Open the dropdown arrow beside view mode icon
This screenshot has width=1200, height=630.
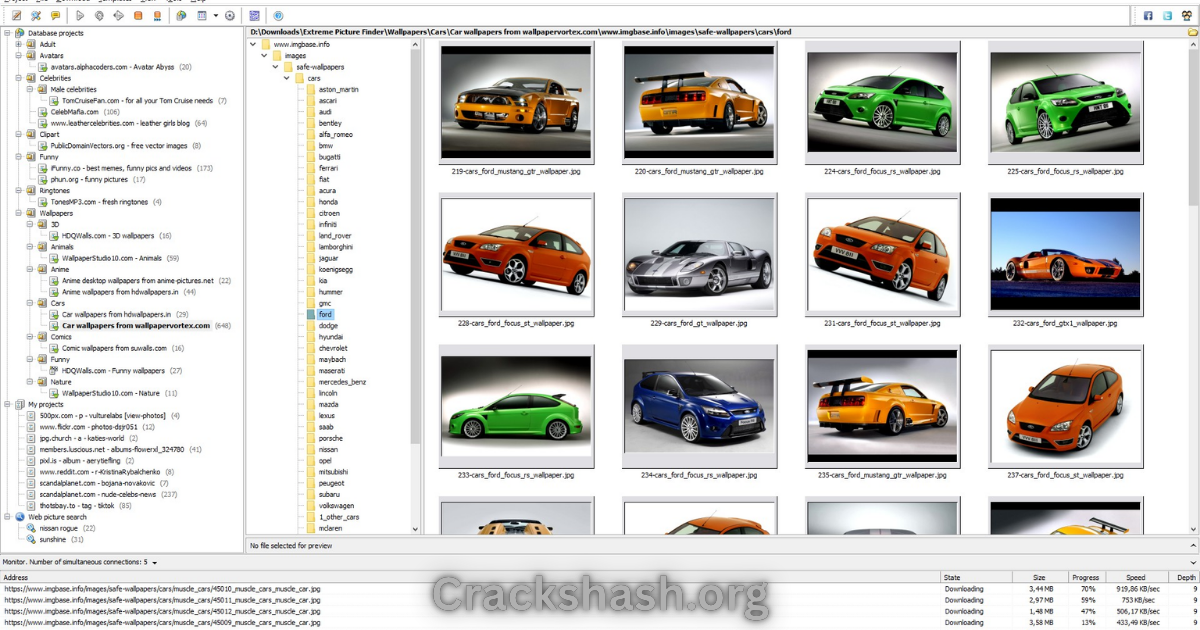coord(215,16)
